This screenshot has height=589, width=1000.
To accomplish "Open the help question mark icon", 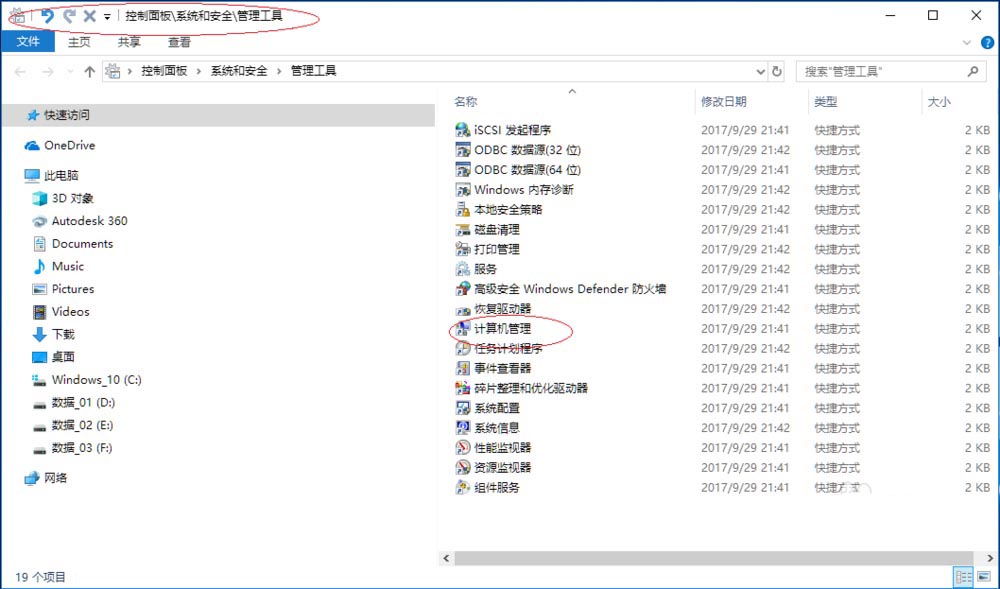I will coord(987,43).
